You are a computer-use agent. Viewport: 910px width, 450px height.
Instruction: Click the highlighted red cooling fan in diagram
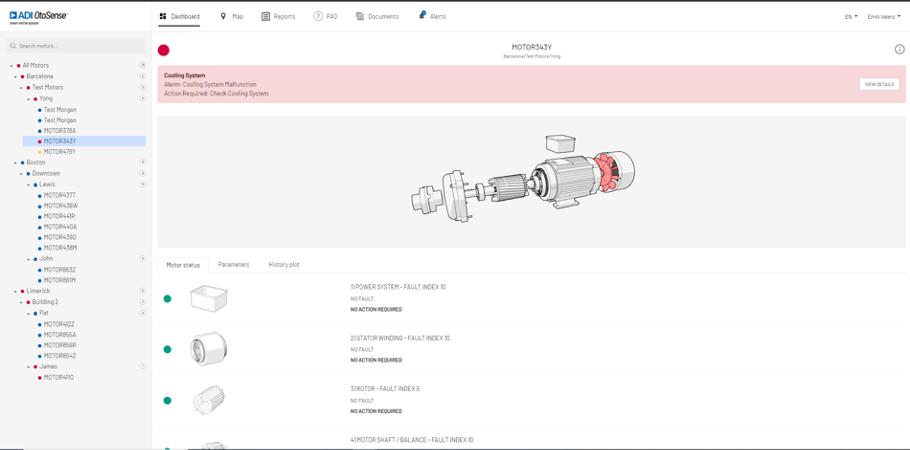coord(608,172)
